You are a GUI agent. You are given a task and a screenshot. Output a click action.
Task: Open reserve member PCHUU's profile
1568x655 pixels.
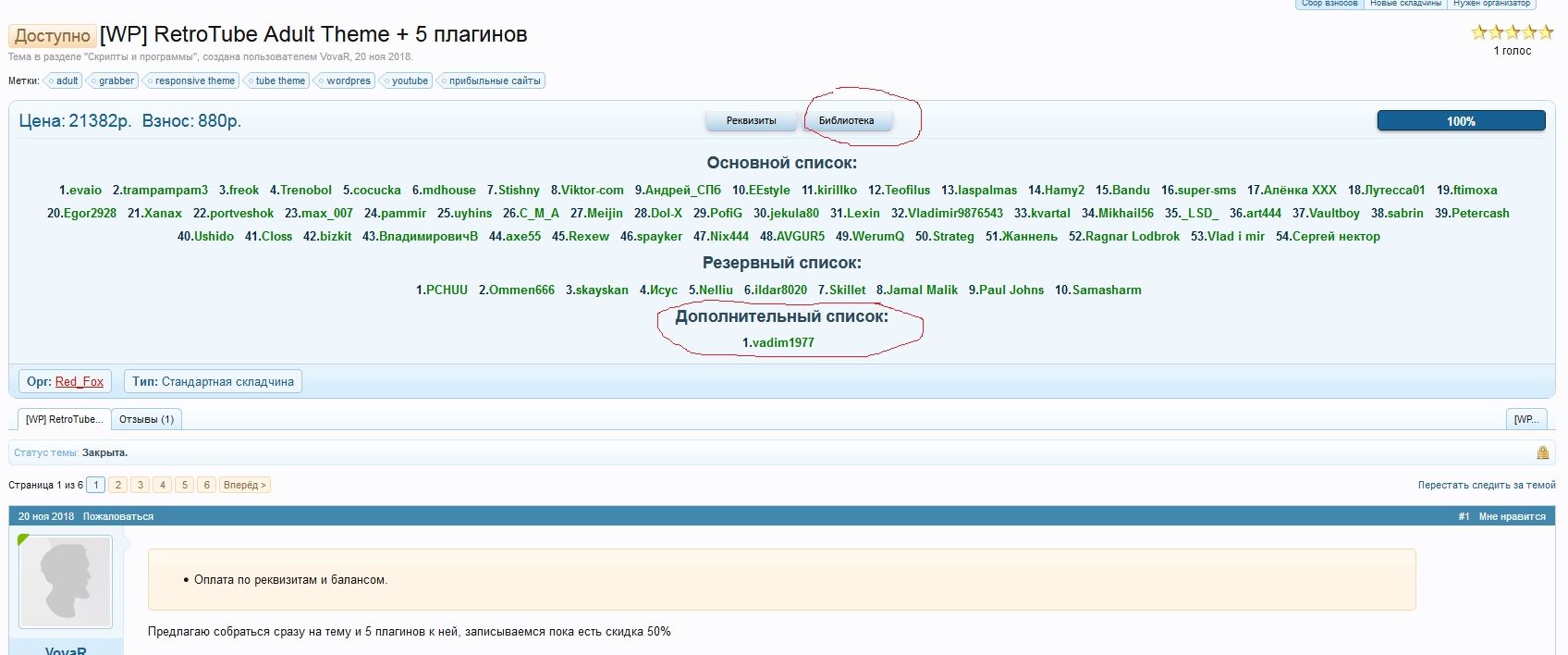(447, 290)
